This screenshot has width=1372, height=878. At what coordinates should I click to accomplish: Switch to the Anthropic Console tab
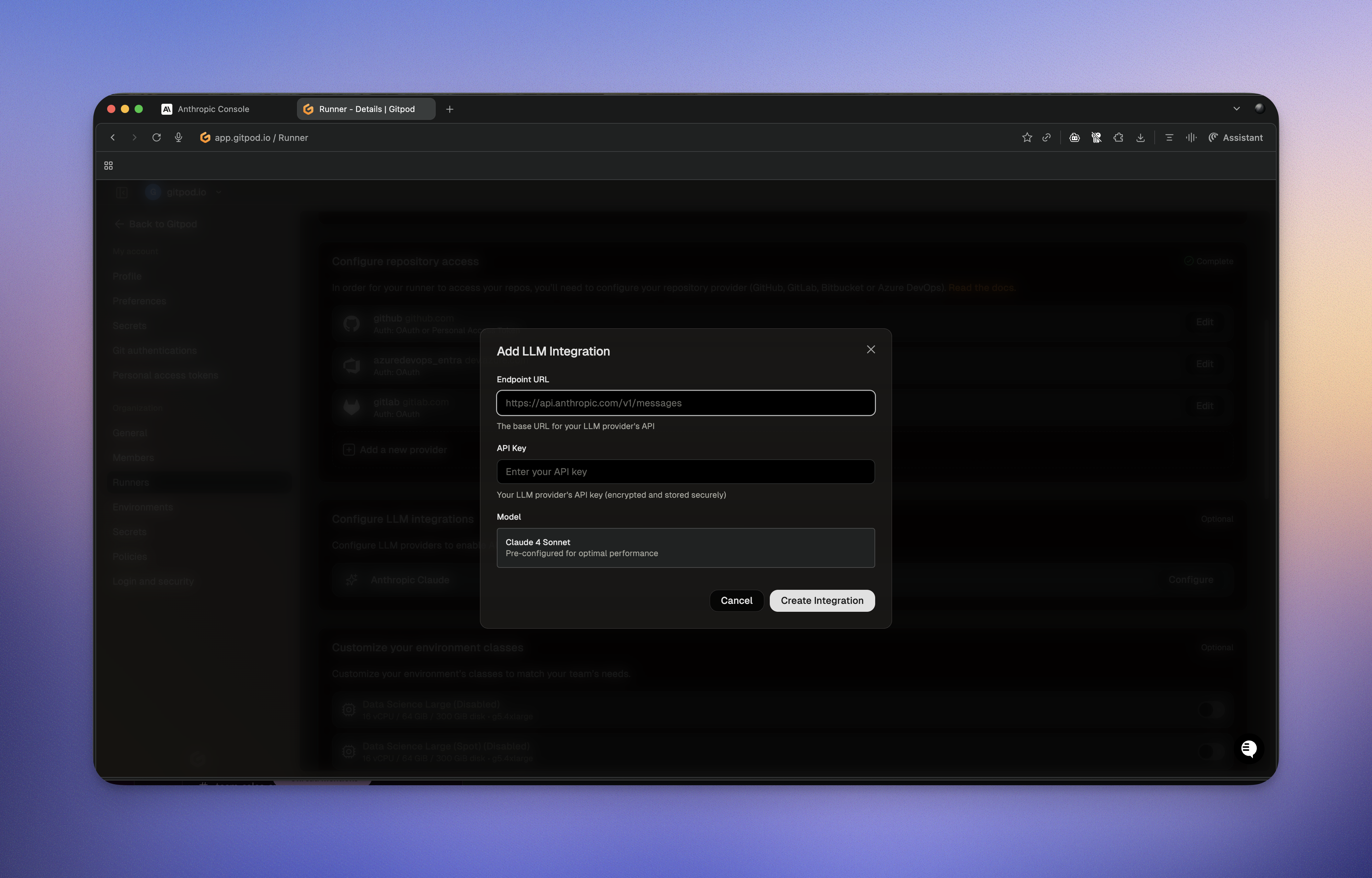tap(213, 109)
